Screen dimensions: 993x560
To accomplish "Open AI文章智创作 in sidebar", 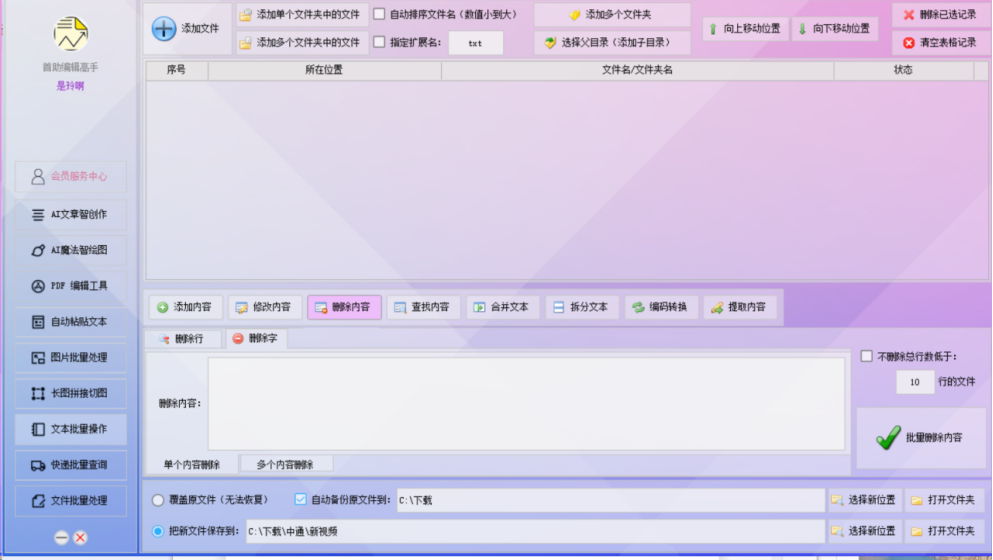I will 70,215.
